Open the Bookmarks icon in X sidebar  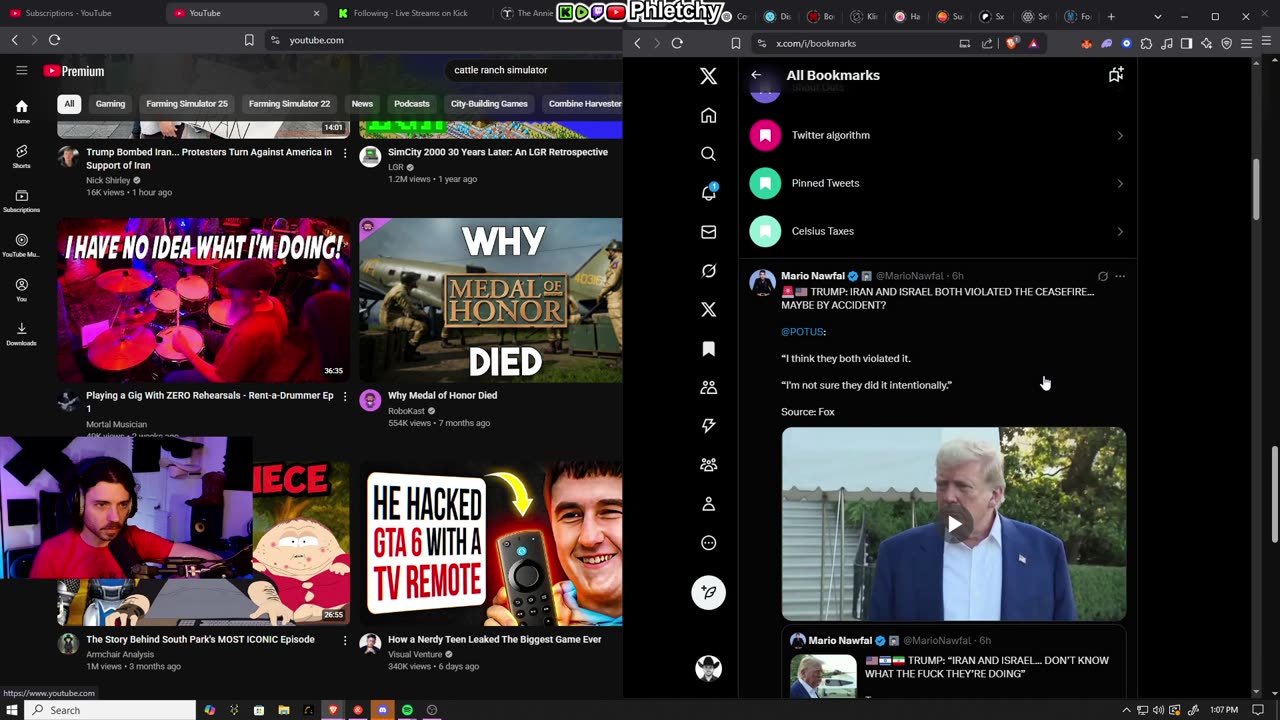pos(708,348)
